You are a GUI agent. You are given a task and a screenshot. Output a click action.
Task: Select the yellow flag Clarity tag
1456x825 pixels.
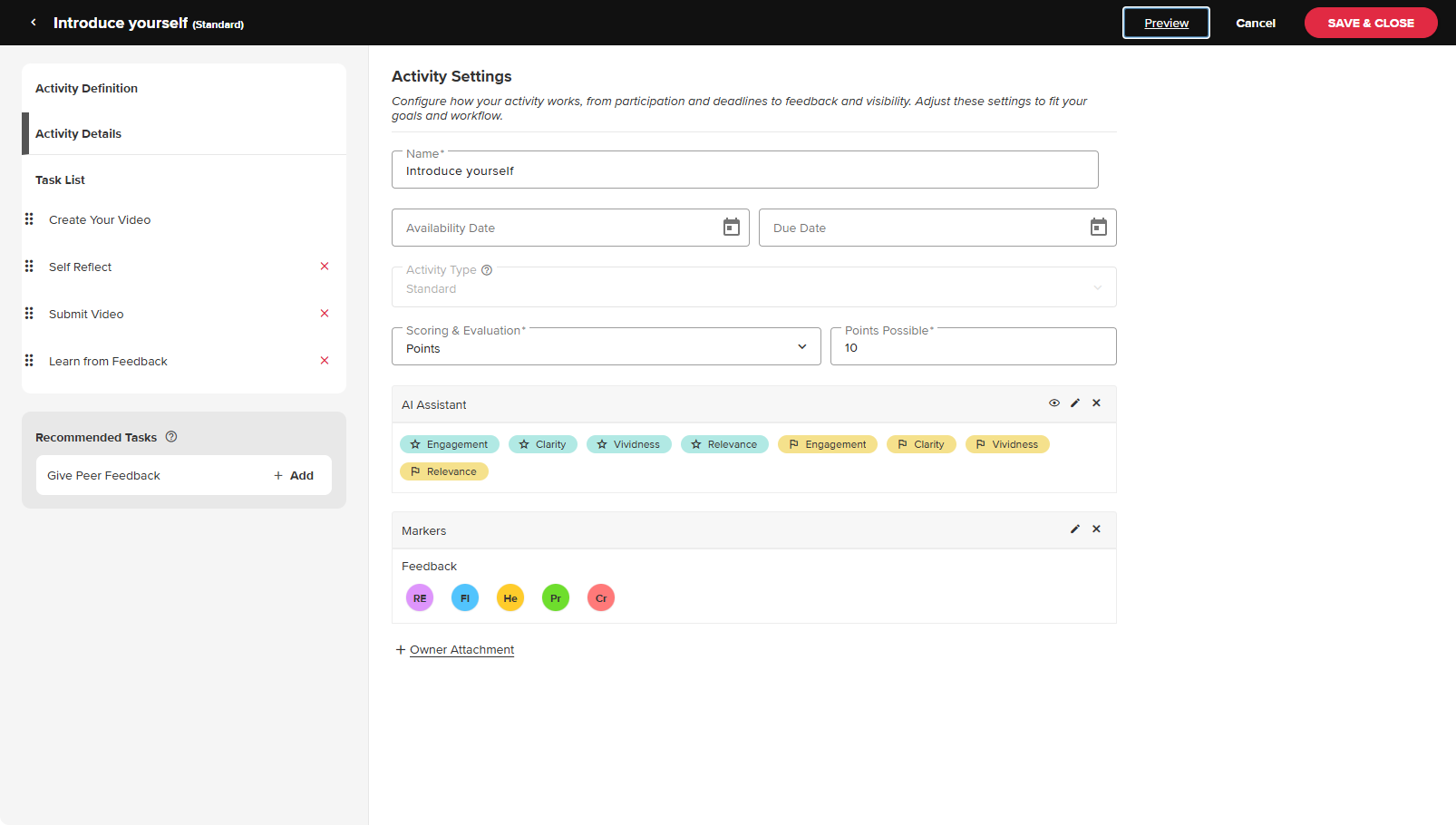point(921,444)
